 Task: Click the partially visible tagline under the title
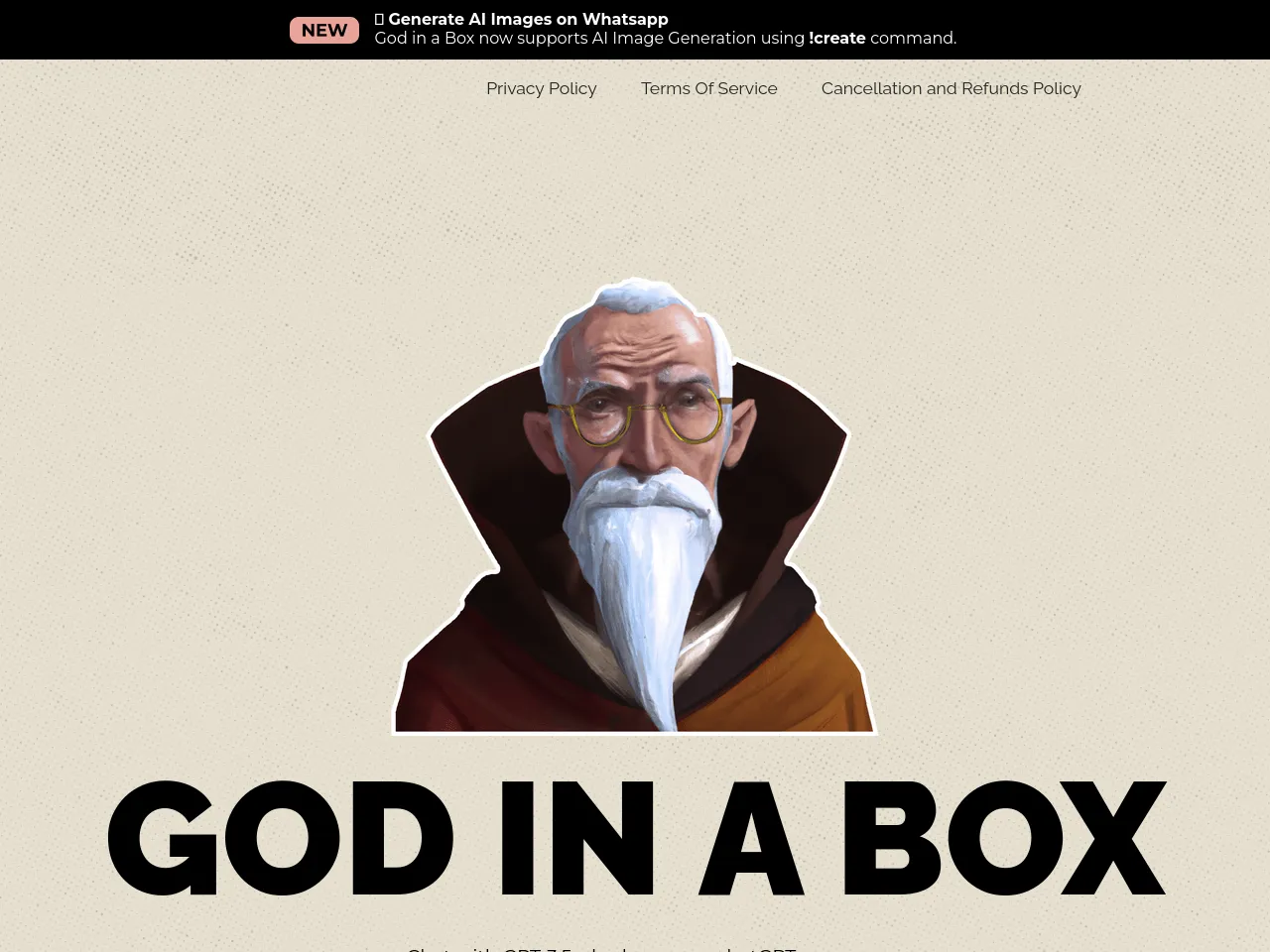[601, 947]
